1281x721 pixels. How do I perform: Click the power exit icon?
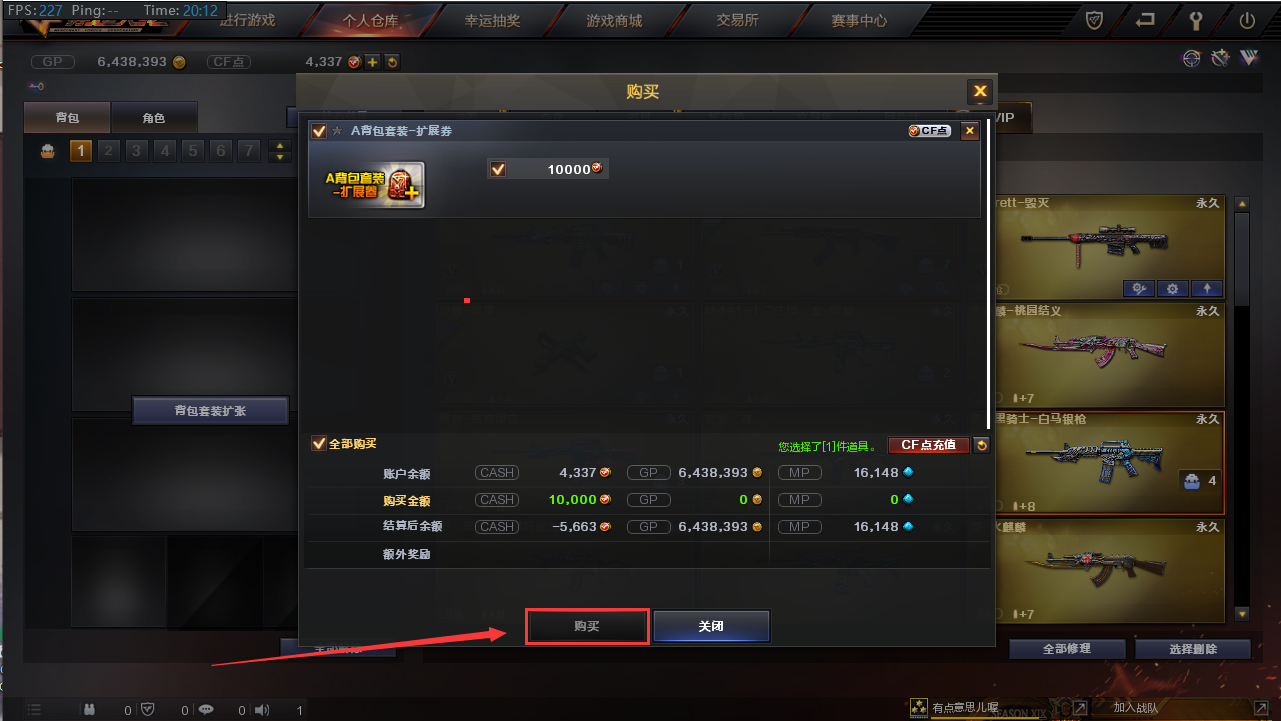[1247, 20]
